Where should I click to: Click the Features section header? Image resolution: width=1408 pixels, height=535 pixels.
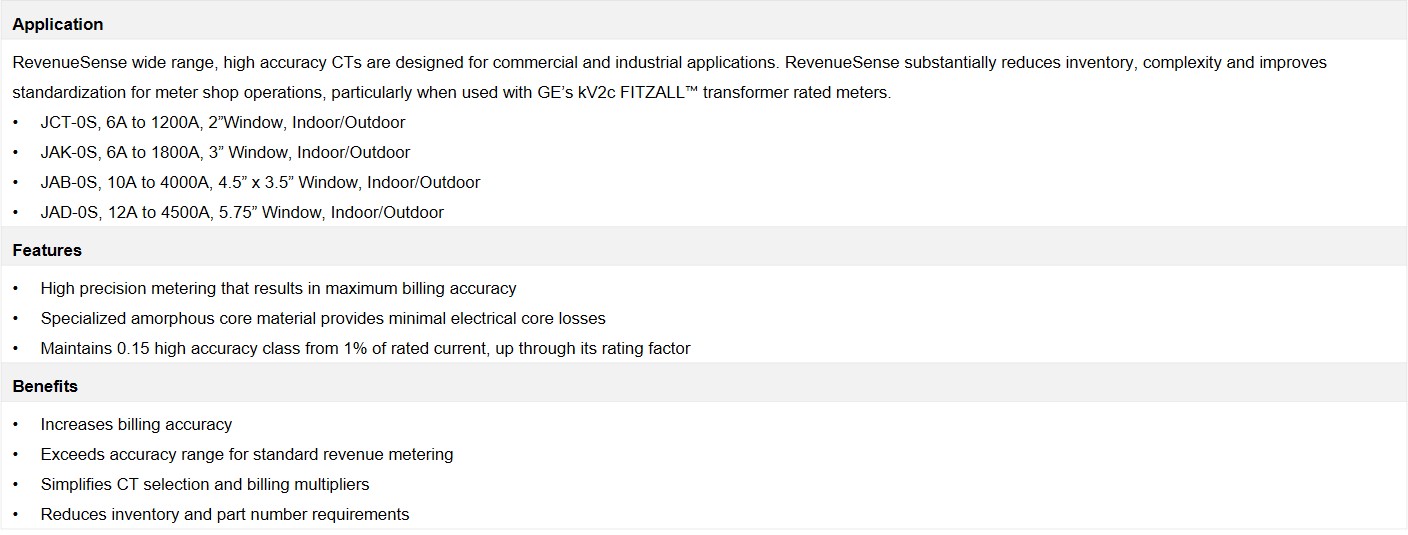click(x=47, y=250)
